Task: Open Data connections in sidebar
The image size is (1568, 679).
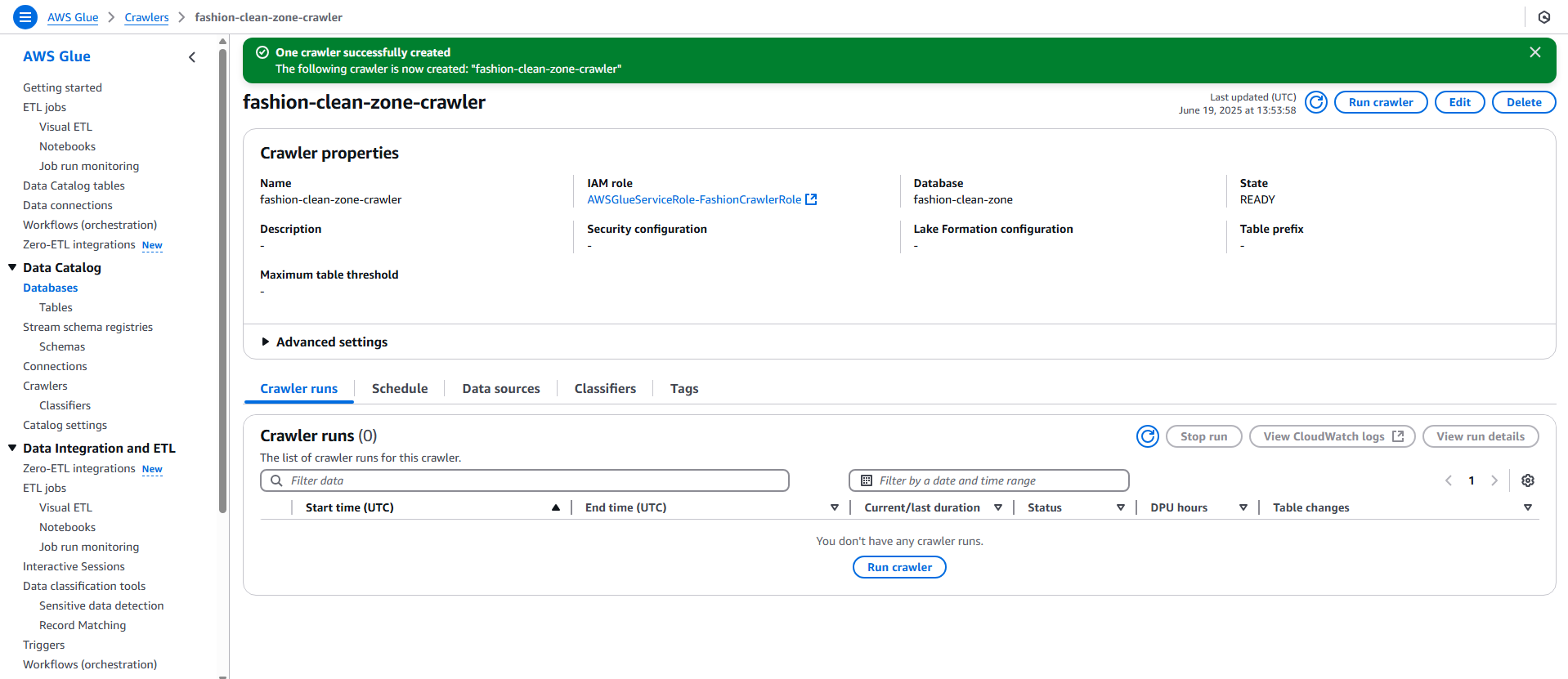Action: tap(68, 205)
